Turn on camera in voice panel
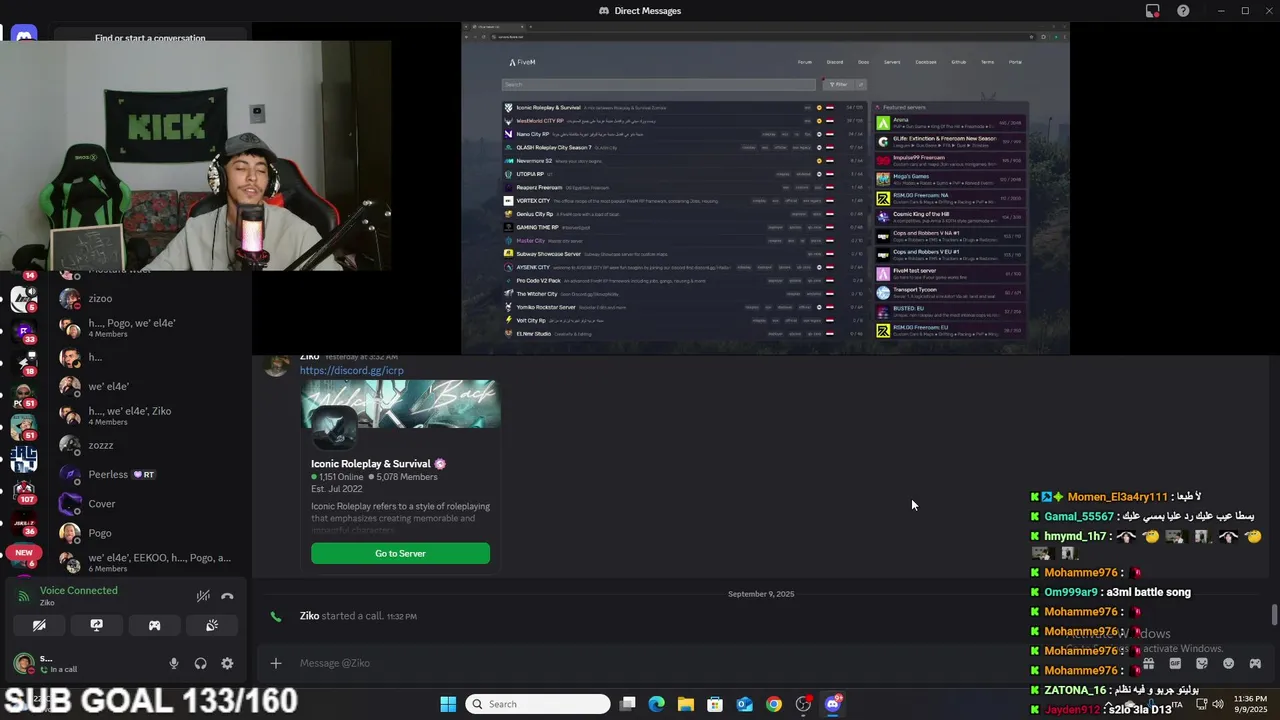The width and height of the screenshot is (1280, 720). point(39,625)
